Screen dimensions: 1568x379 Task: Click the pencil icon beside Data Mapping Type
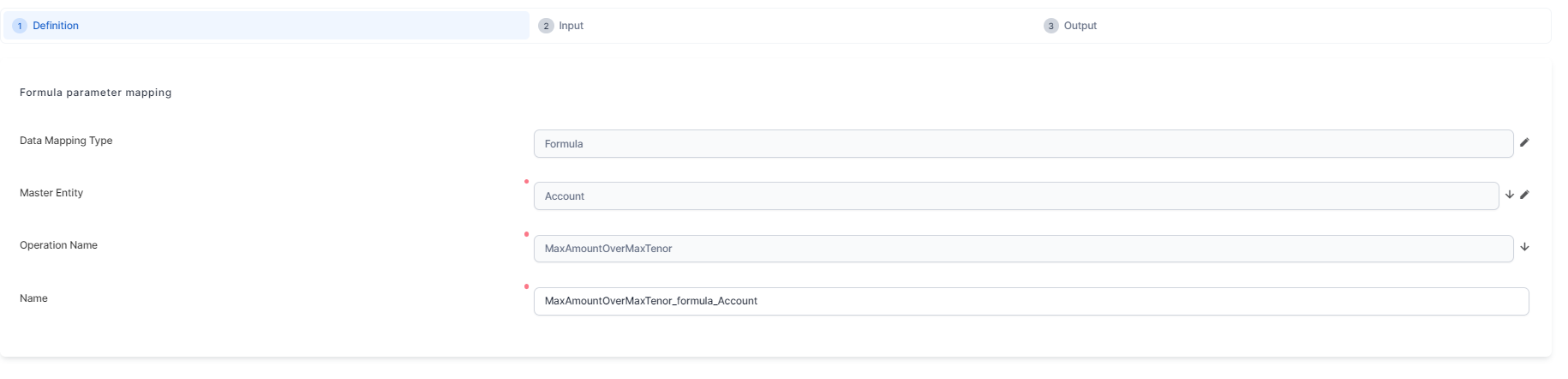1524,142
